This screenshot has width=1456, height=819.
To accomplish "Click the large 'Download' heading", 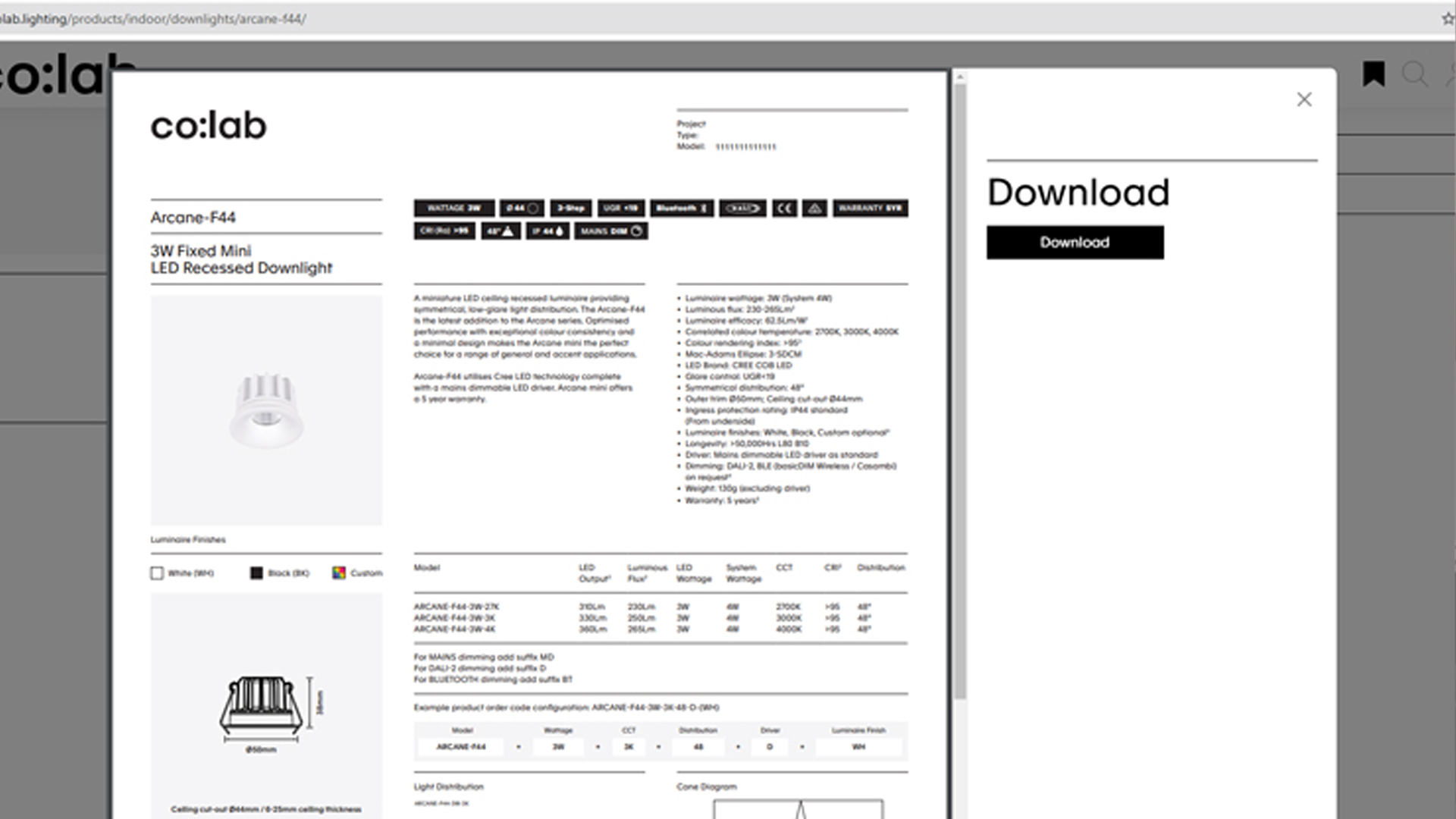I will tap(1078, 192).
